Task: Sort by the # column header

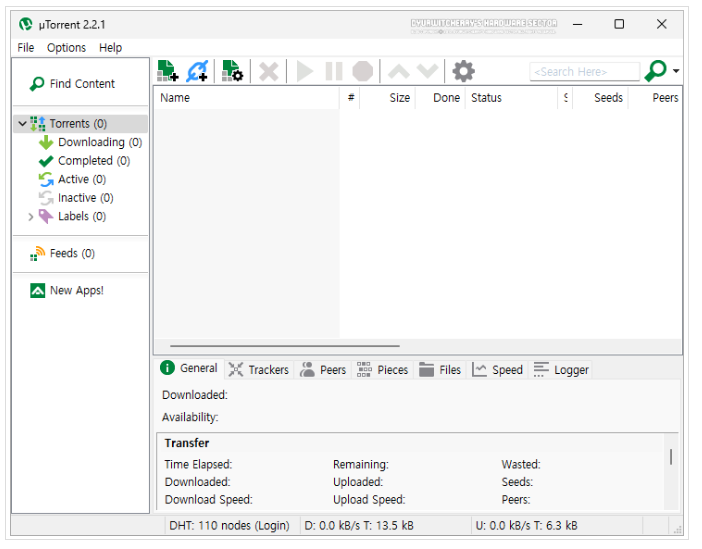Action: 351,98
